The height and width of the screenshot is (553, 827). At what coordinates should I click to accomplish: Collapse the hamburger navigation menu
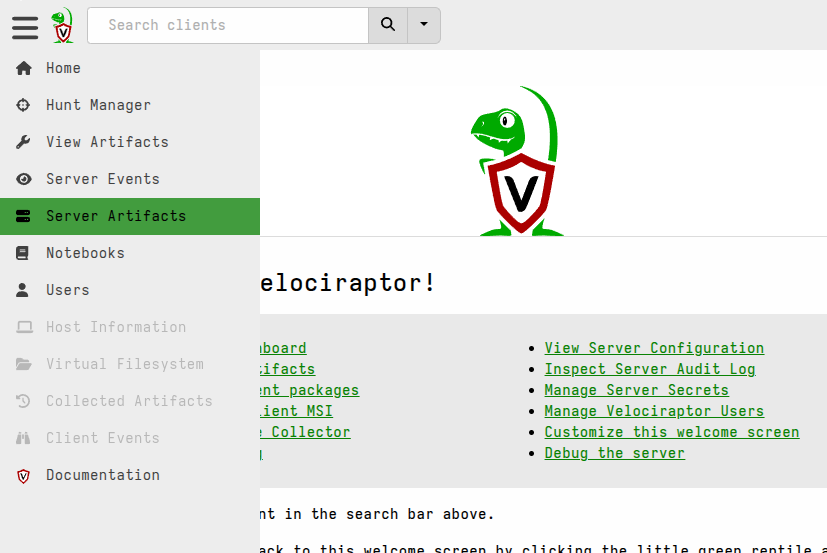point(25,26)
